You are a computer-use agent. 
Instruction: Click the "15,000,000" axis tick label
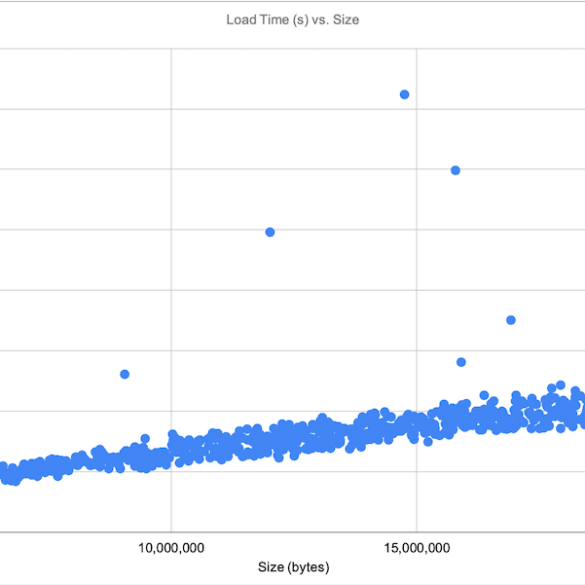[x=417, y=548]
